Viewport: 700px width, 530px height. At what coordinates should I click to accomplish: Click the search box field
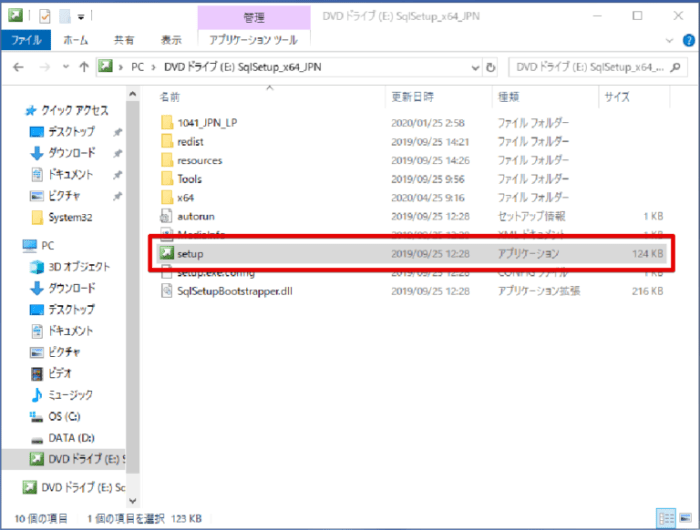tap(598, 67)
